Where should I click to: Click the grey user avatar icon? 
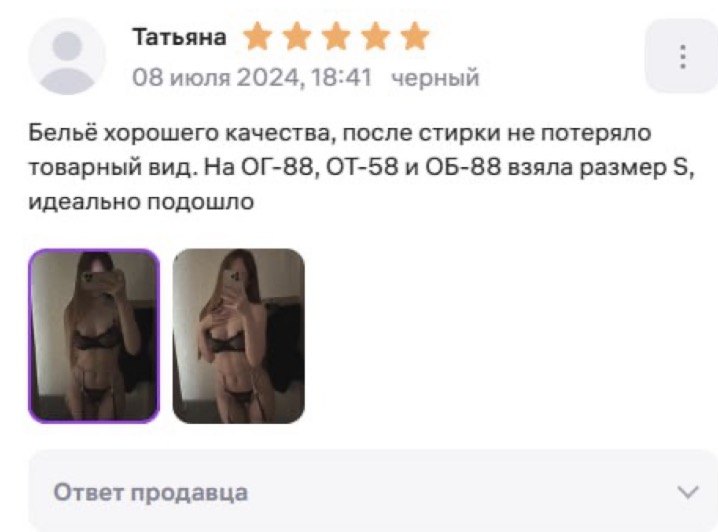[67, 56]
